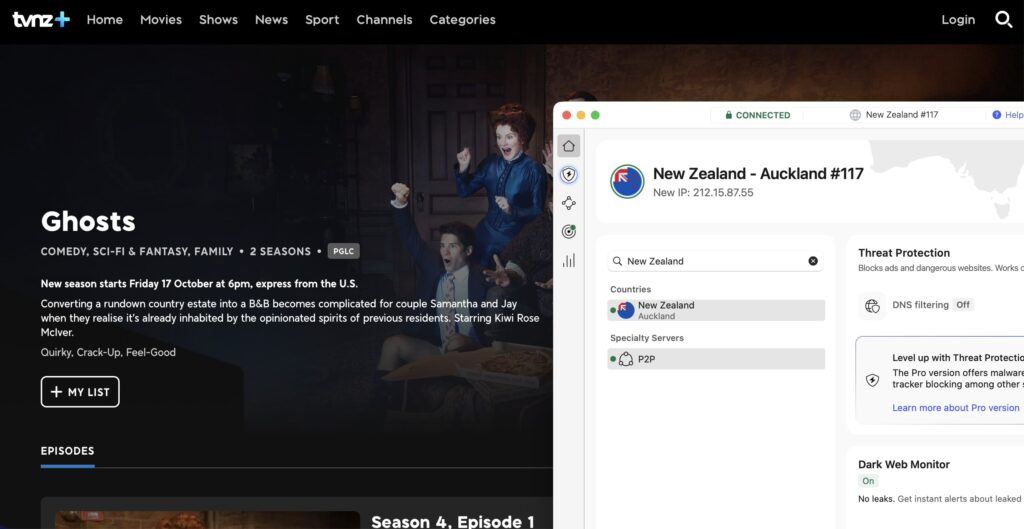This screenshot has width=1024, height=529.
Task: Add Ghosts to My List
Action: [80, 392]
